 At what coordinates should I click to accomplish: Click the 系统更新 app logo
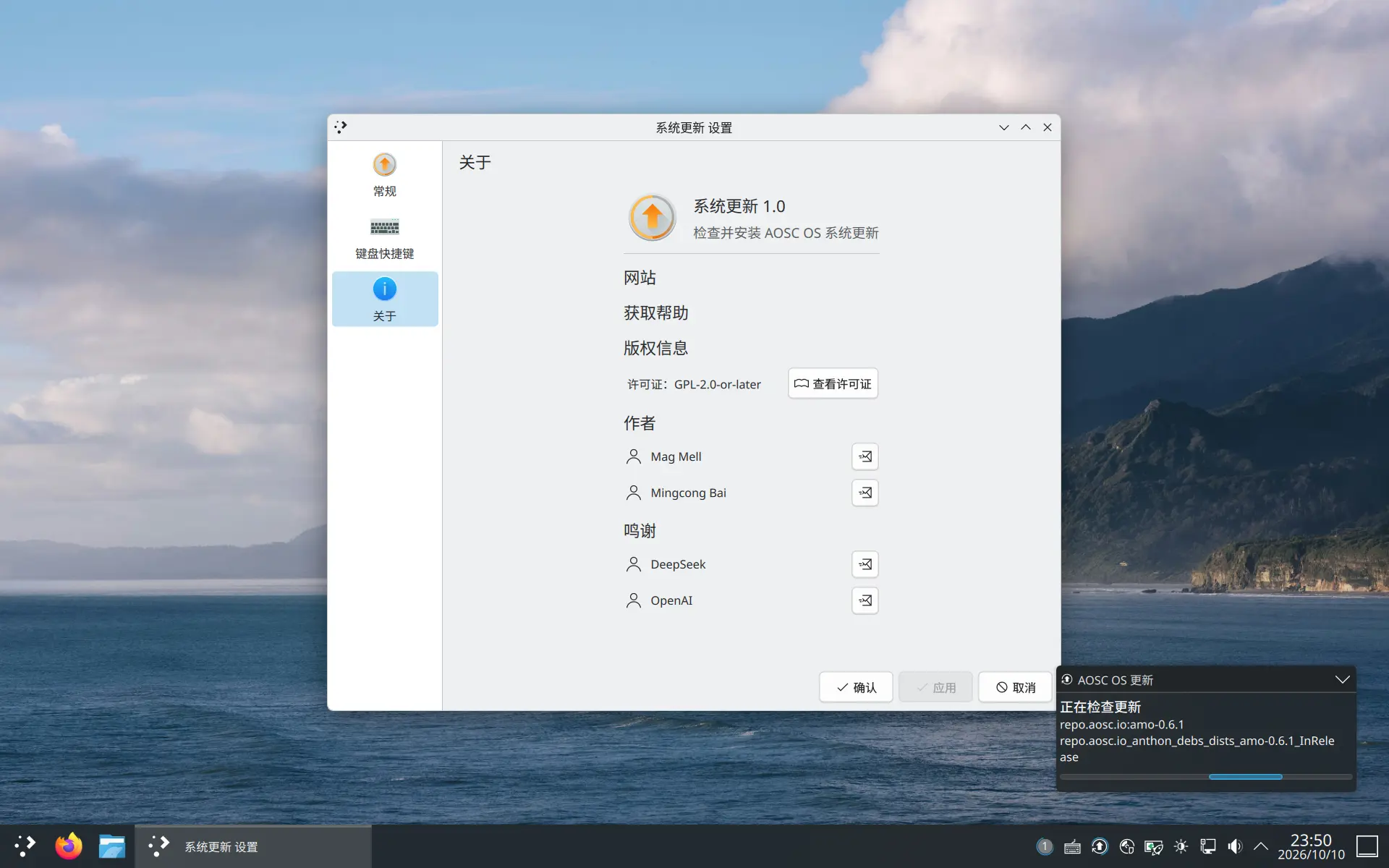coord(652,218)
